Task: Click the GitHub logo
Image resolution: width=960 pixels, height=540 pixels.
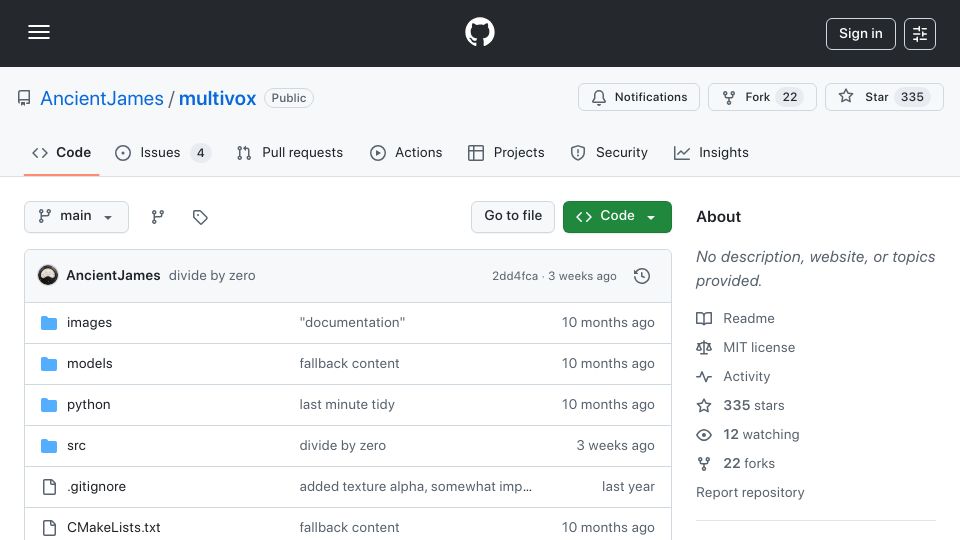Action: 479,32
